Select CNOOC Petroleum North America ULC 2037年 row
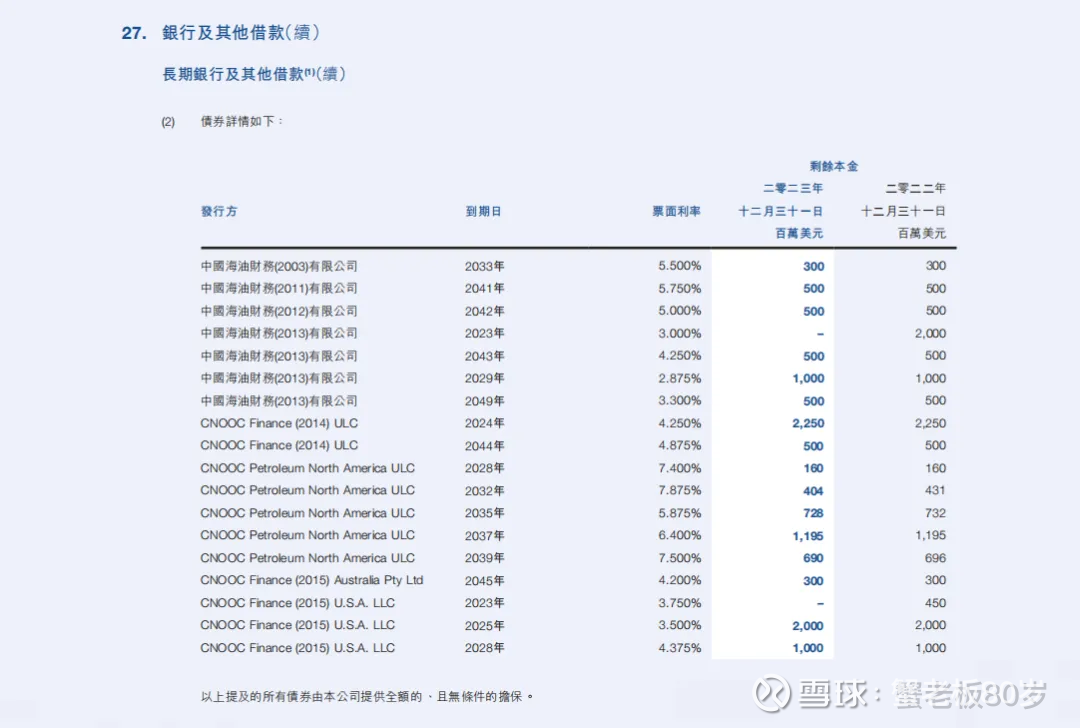The image size is (1080, 728). click(307, 535)
